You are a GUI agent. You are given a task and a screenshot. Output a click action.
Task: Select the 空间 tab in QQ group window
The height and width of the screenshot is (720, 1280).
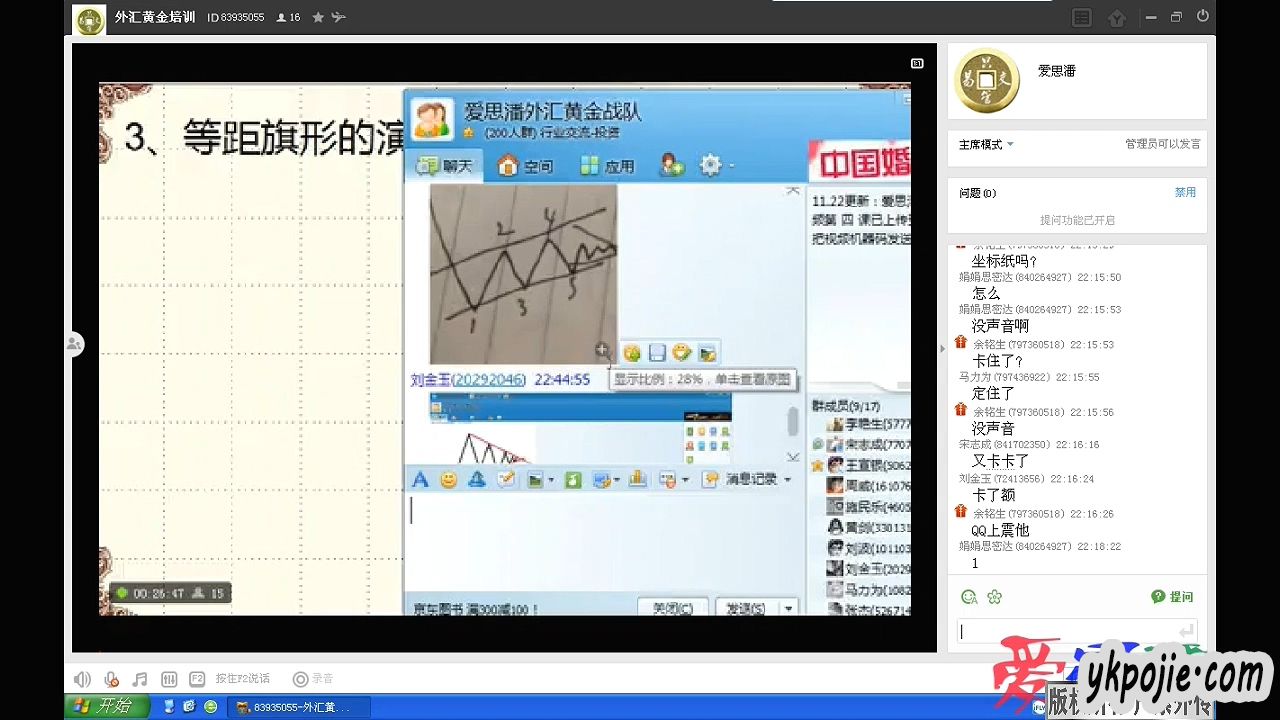[526, 166]
